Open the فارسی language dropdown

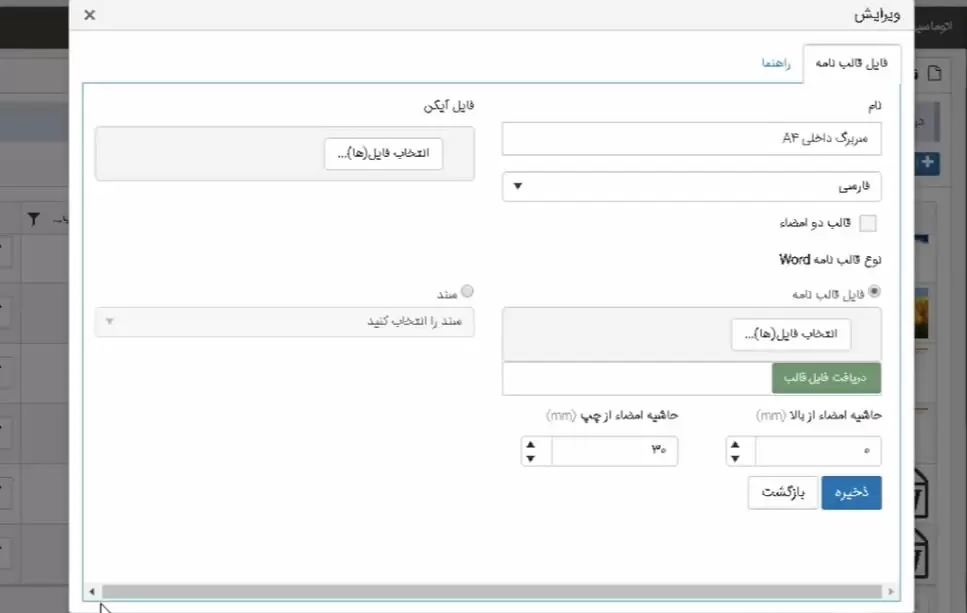point(691,187)
